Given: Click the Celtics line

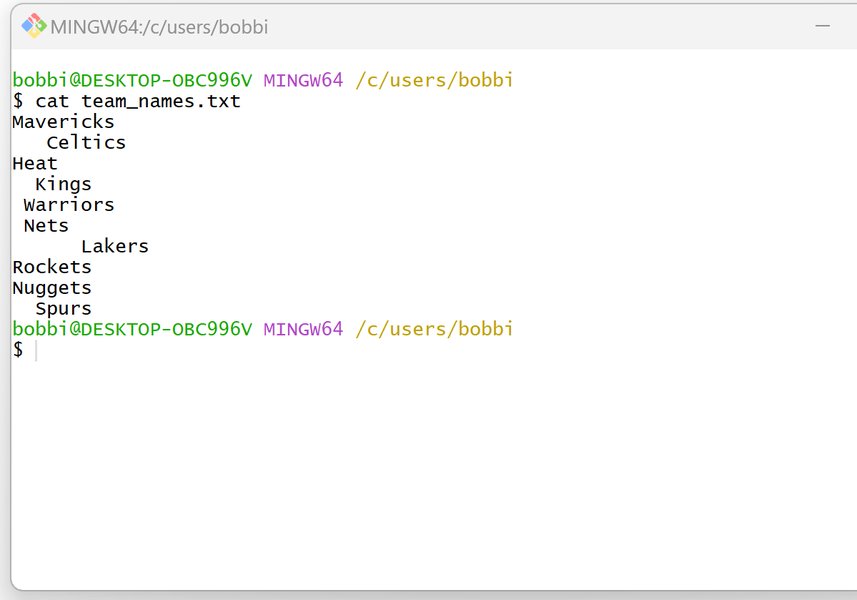Looking at the screenshot, I should (86, 143).
